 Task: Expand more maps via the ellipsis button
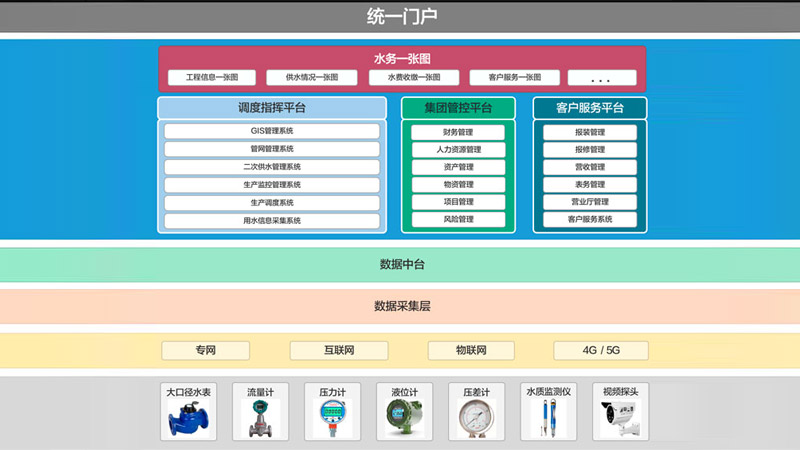click(x=601, y=77)
